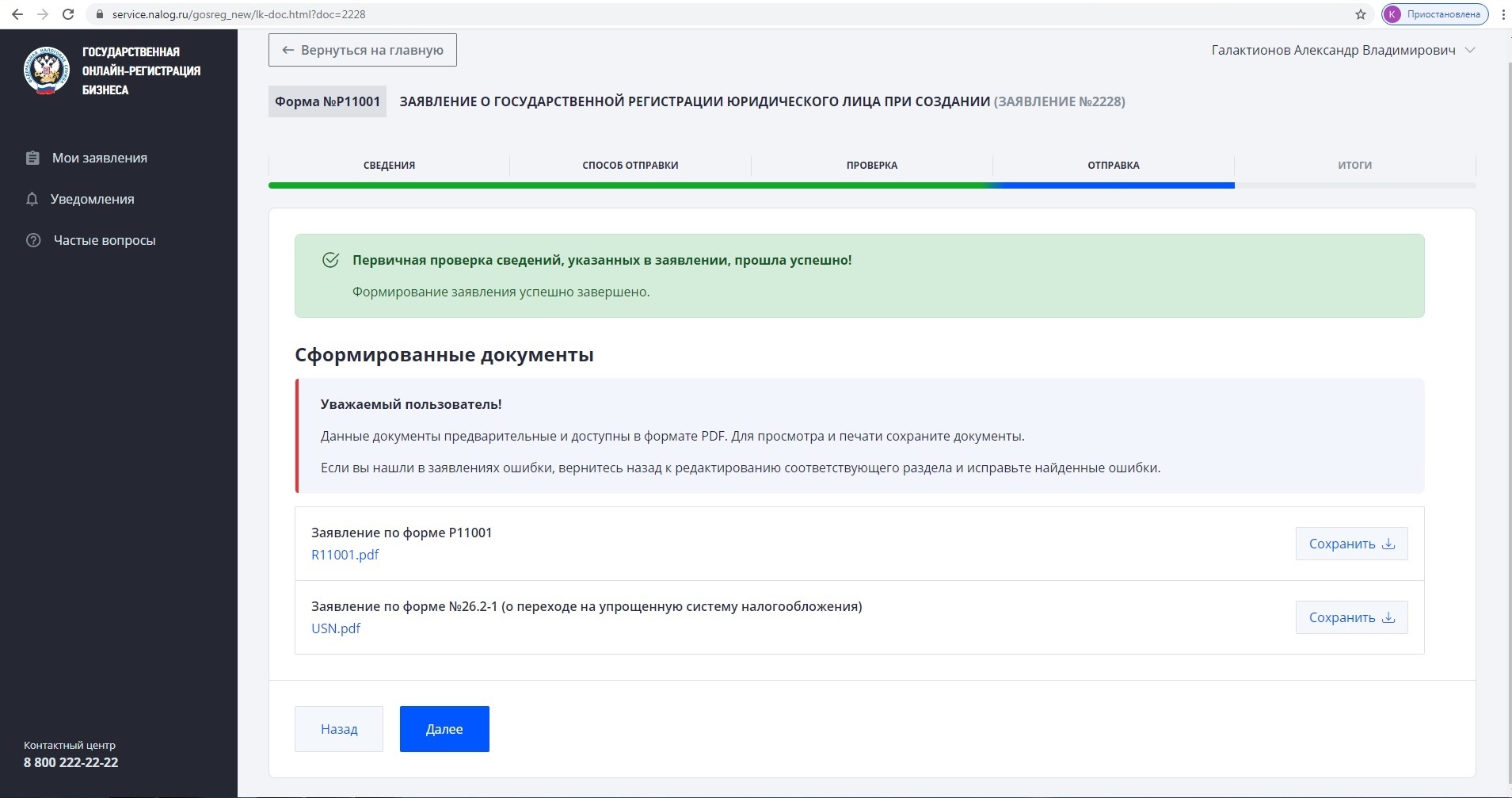Click the clipboard icon beside Мои заявления

point(32,158)
